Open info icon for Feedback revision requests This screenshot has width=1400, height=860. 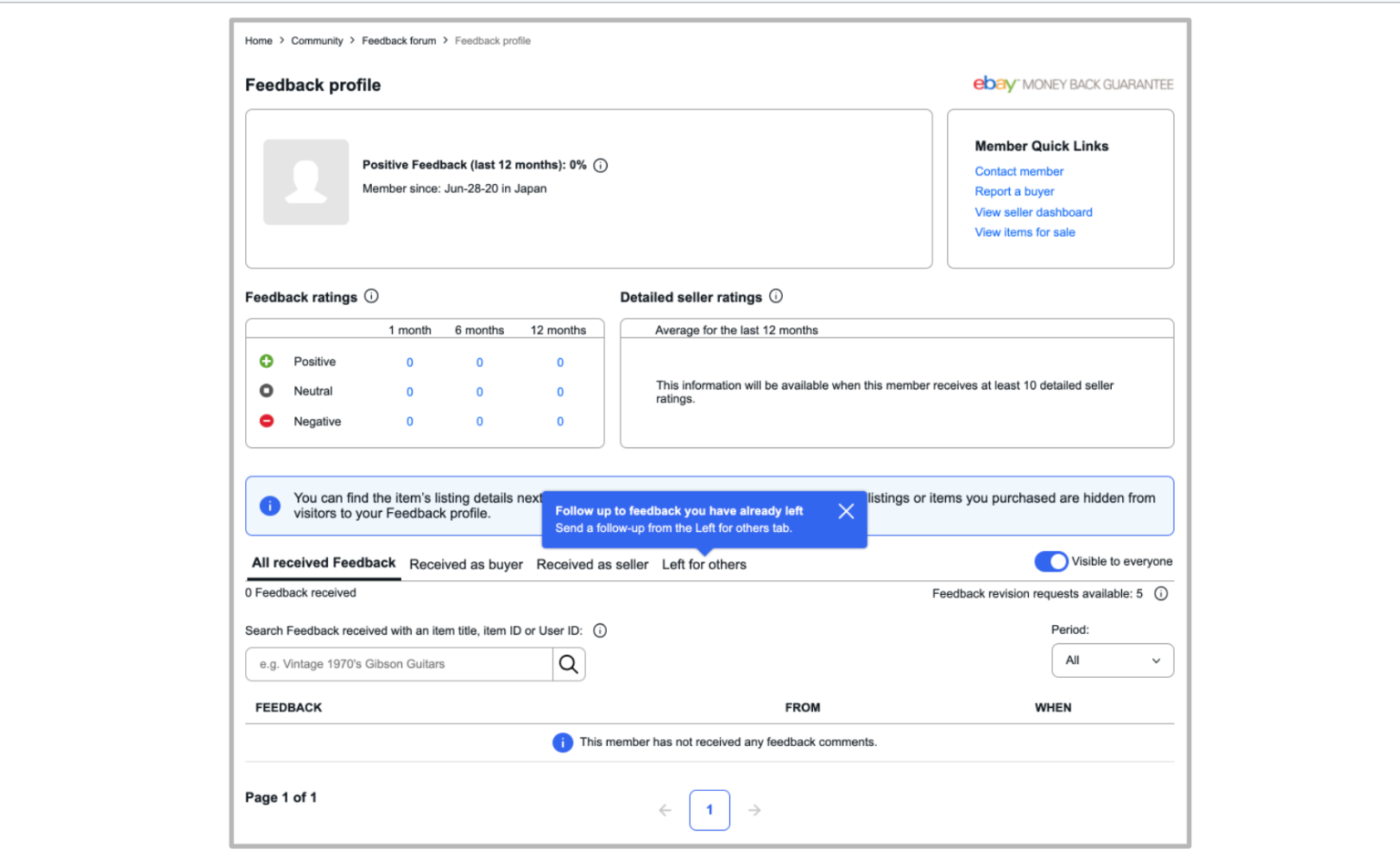(1161, 594)
